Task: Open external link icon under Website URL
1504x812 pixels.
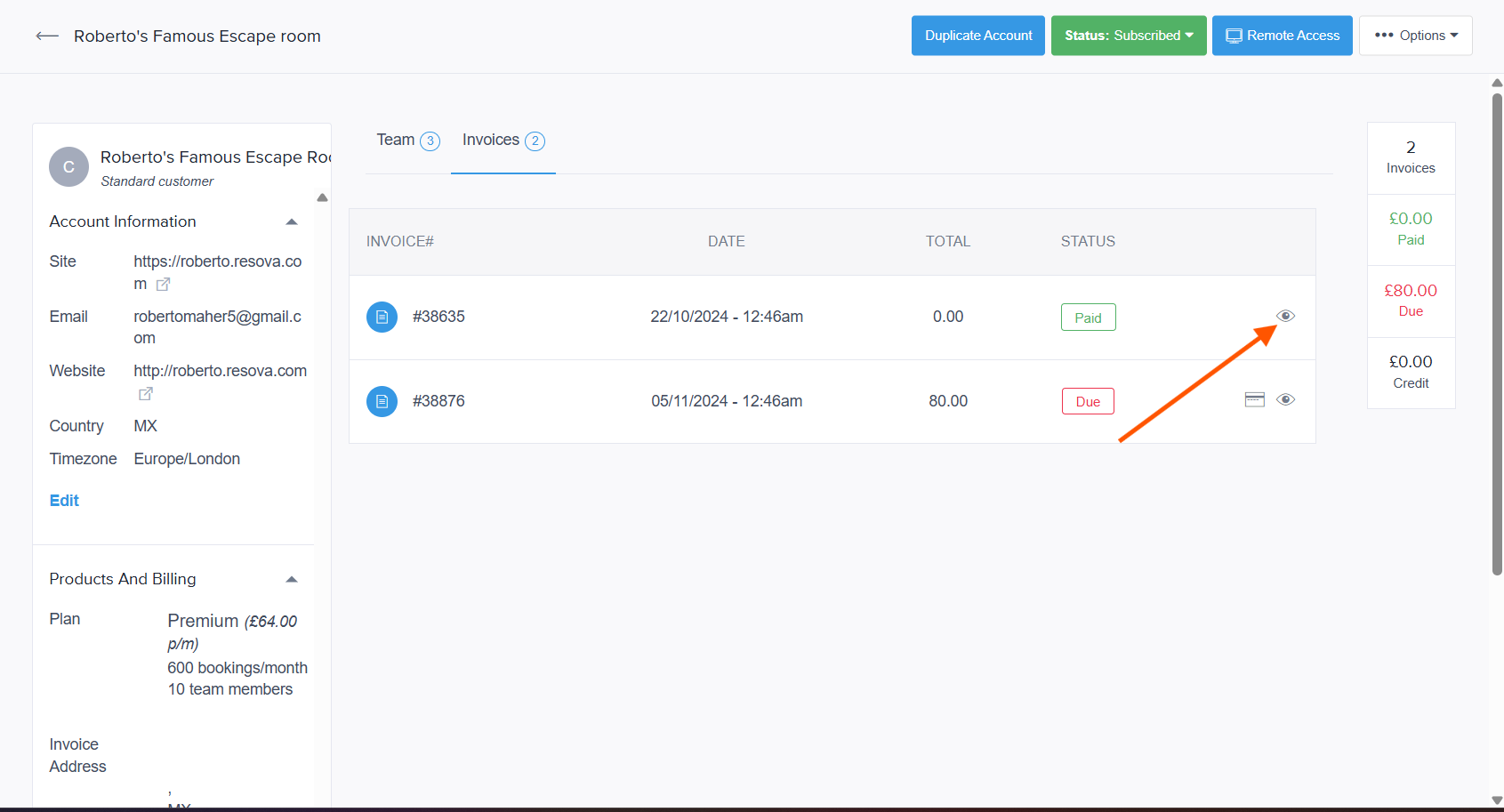Action: [x=146, y=393]
